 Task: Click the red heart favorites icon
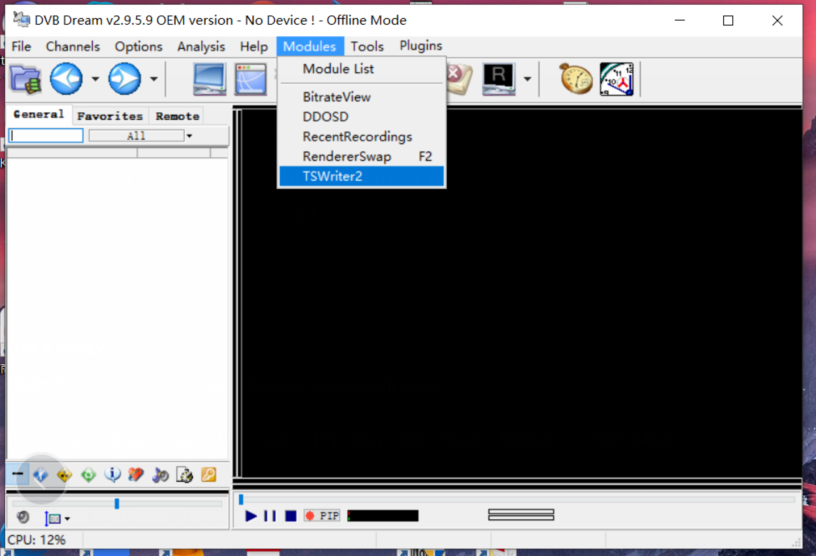[x=136, y=475]
